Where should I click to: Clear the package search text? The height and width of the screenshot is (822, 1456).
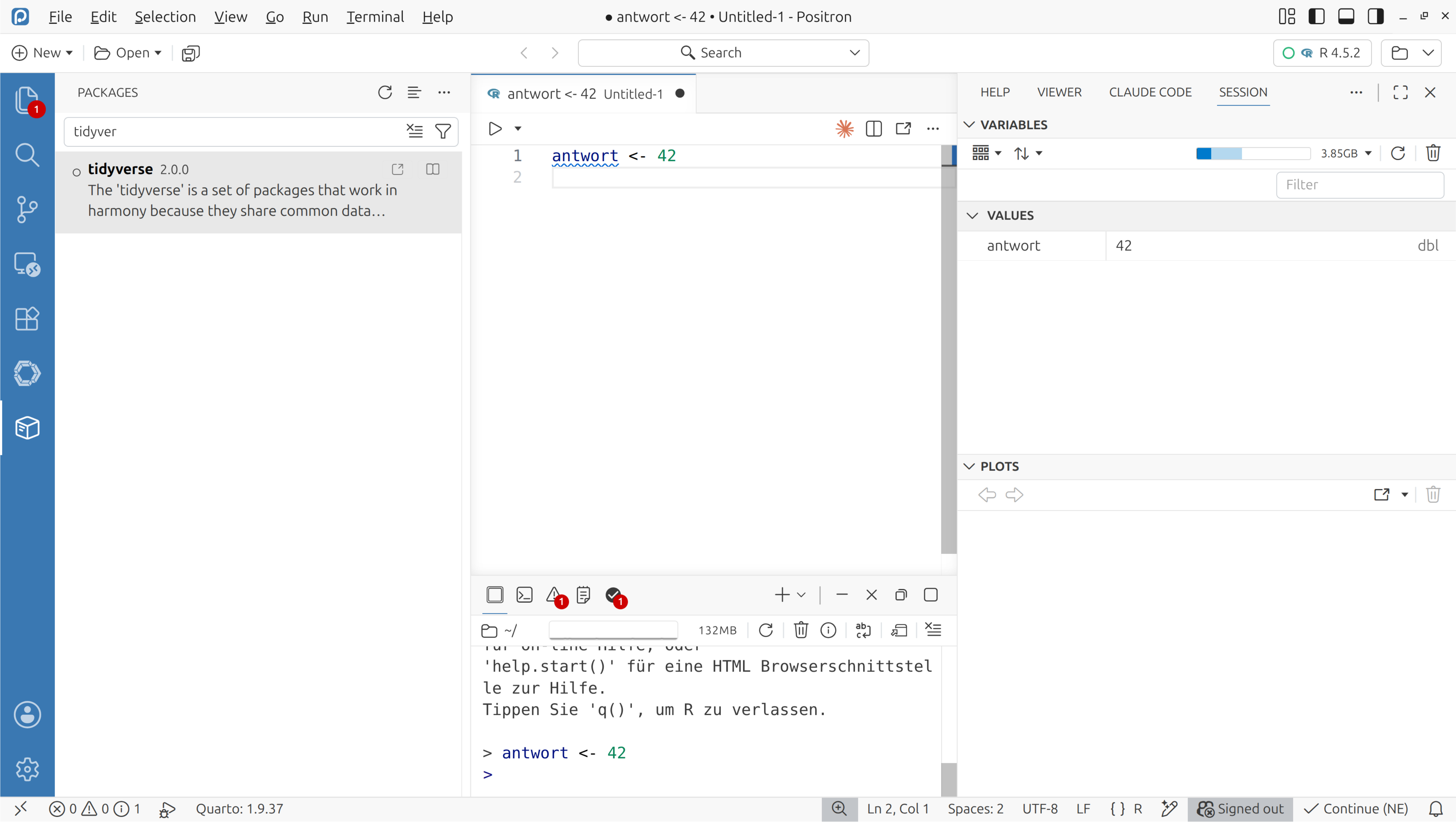[415, 131]
